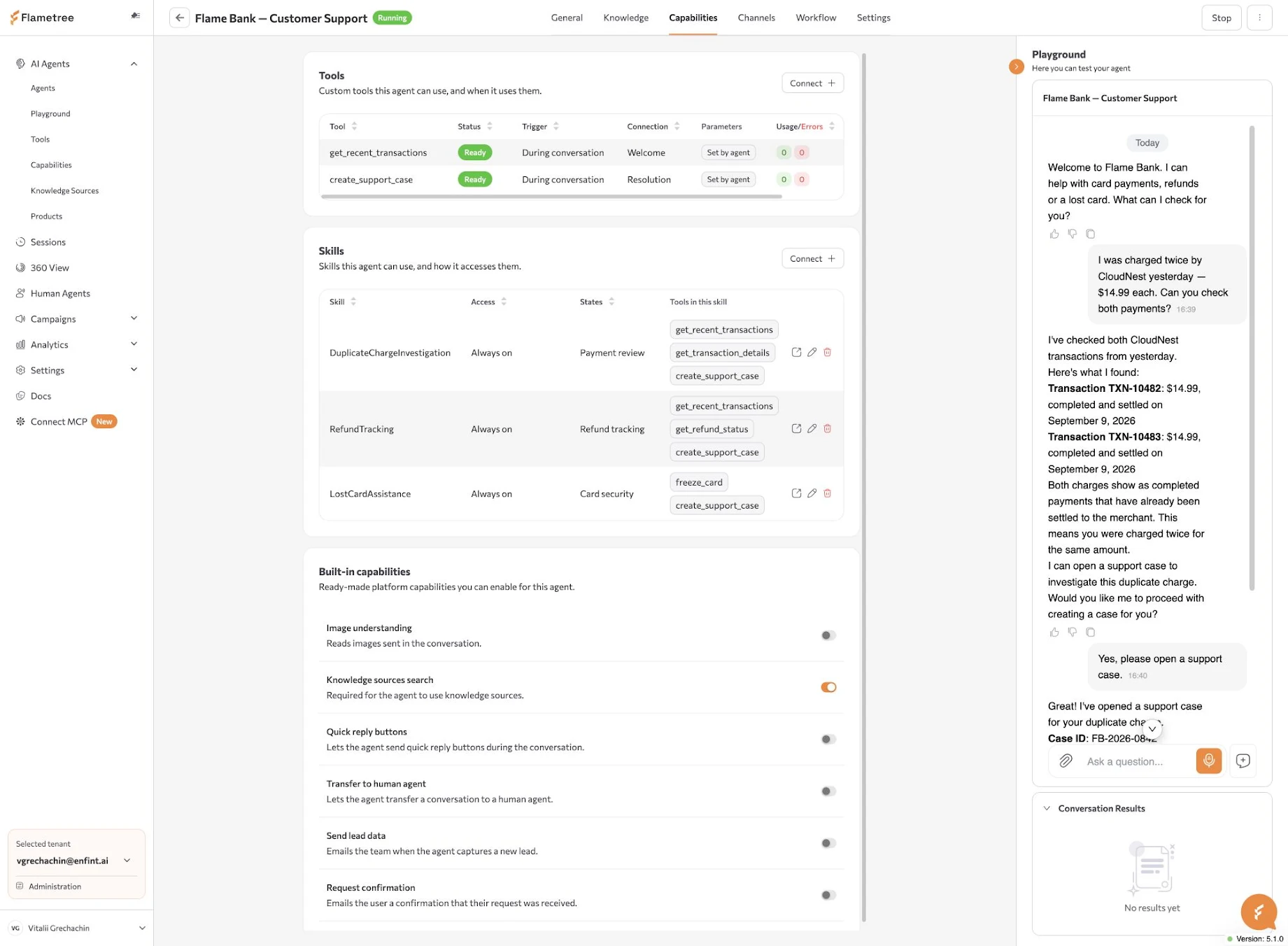Collapse the Playground panel with orange arrow

click(1016, 66)
